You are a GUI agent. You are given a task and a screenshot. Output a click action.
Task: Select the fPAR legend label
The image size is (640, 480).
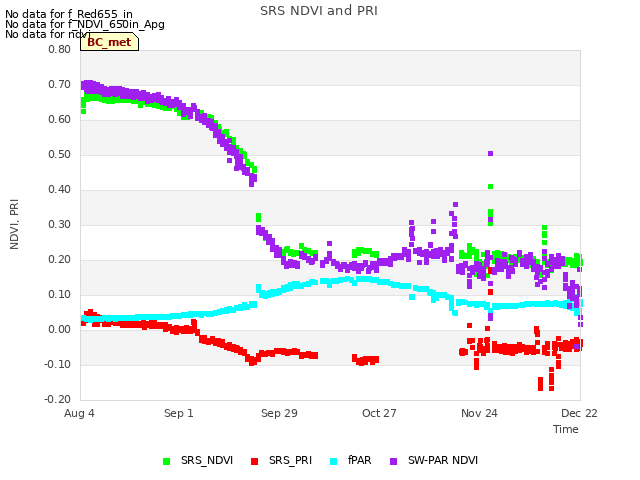click(360, 460)
